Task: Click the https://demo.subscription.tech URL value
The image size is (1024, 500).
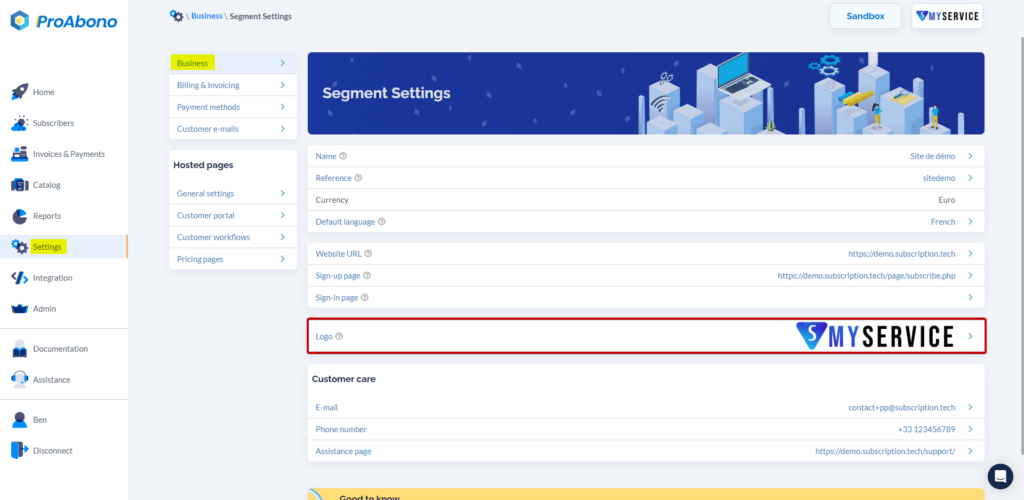Action: 902,254
